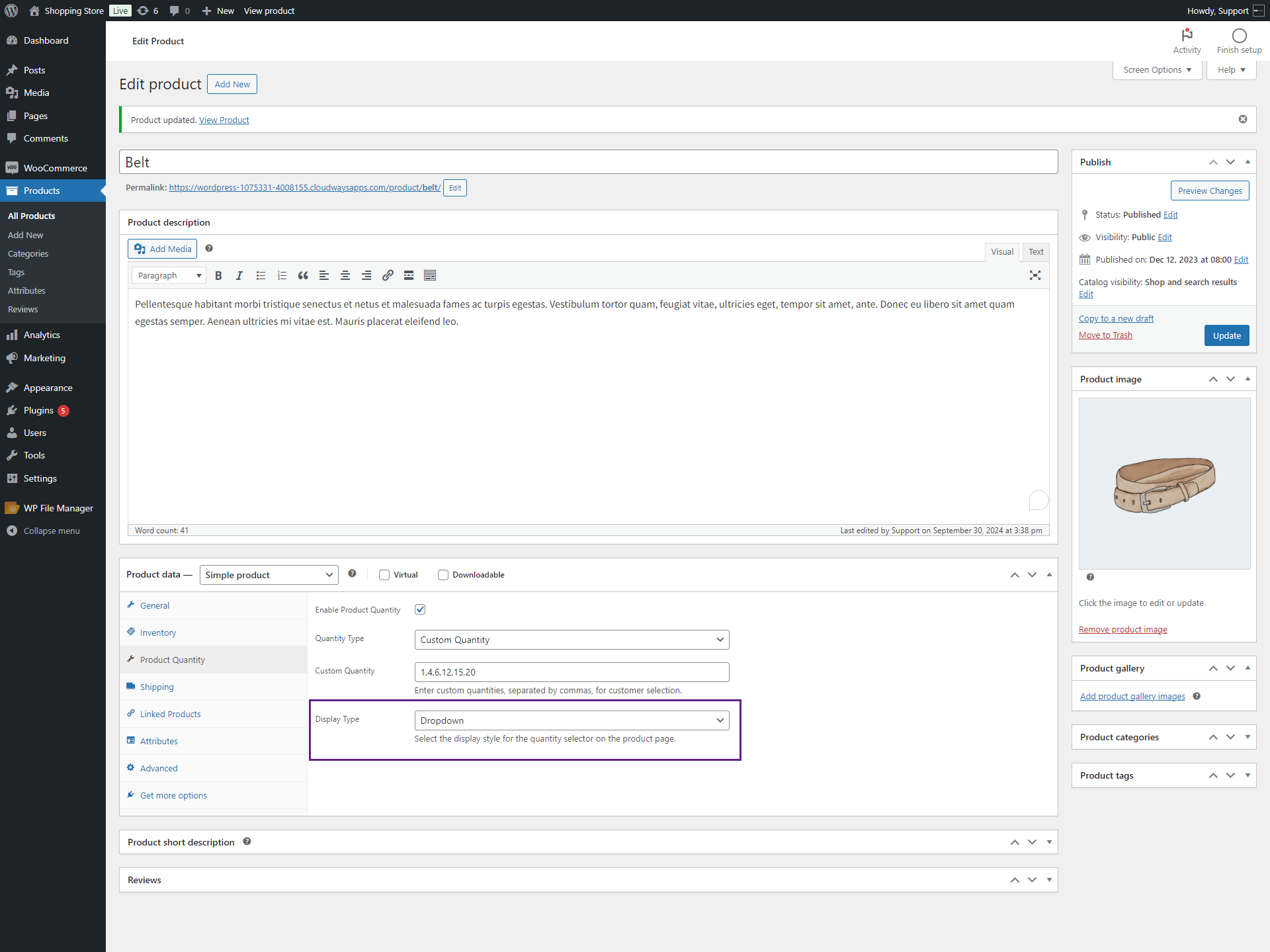The image size is (1270, 952).
Task: Insert a blockquote with the quote icon
Action: click(x=303, y=276)
